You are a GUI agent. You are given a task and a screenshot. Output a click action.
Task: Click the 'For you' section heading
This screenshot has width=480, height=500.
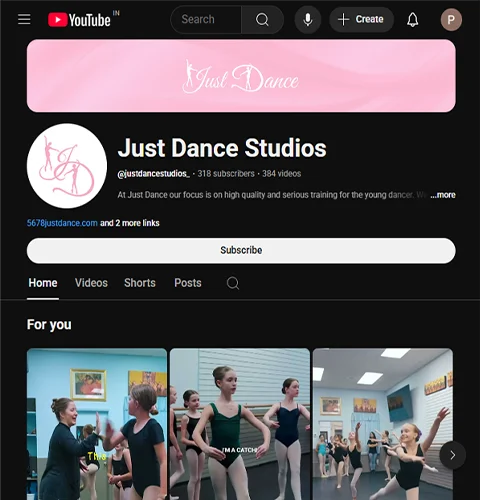click(49, 325)
